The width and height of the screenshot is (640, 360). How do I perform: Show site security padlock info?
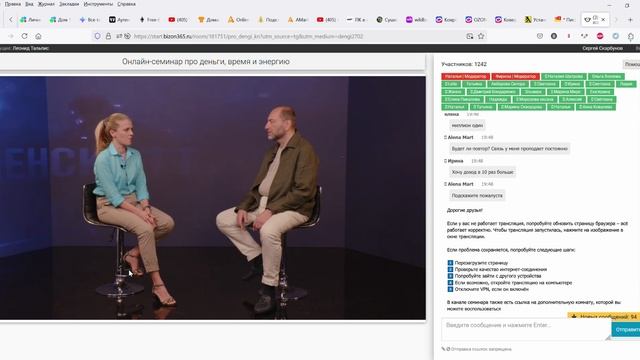108,36
